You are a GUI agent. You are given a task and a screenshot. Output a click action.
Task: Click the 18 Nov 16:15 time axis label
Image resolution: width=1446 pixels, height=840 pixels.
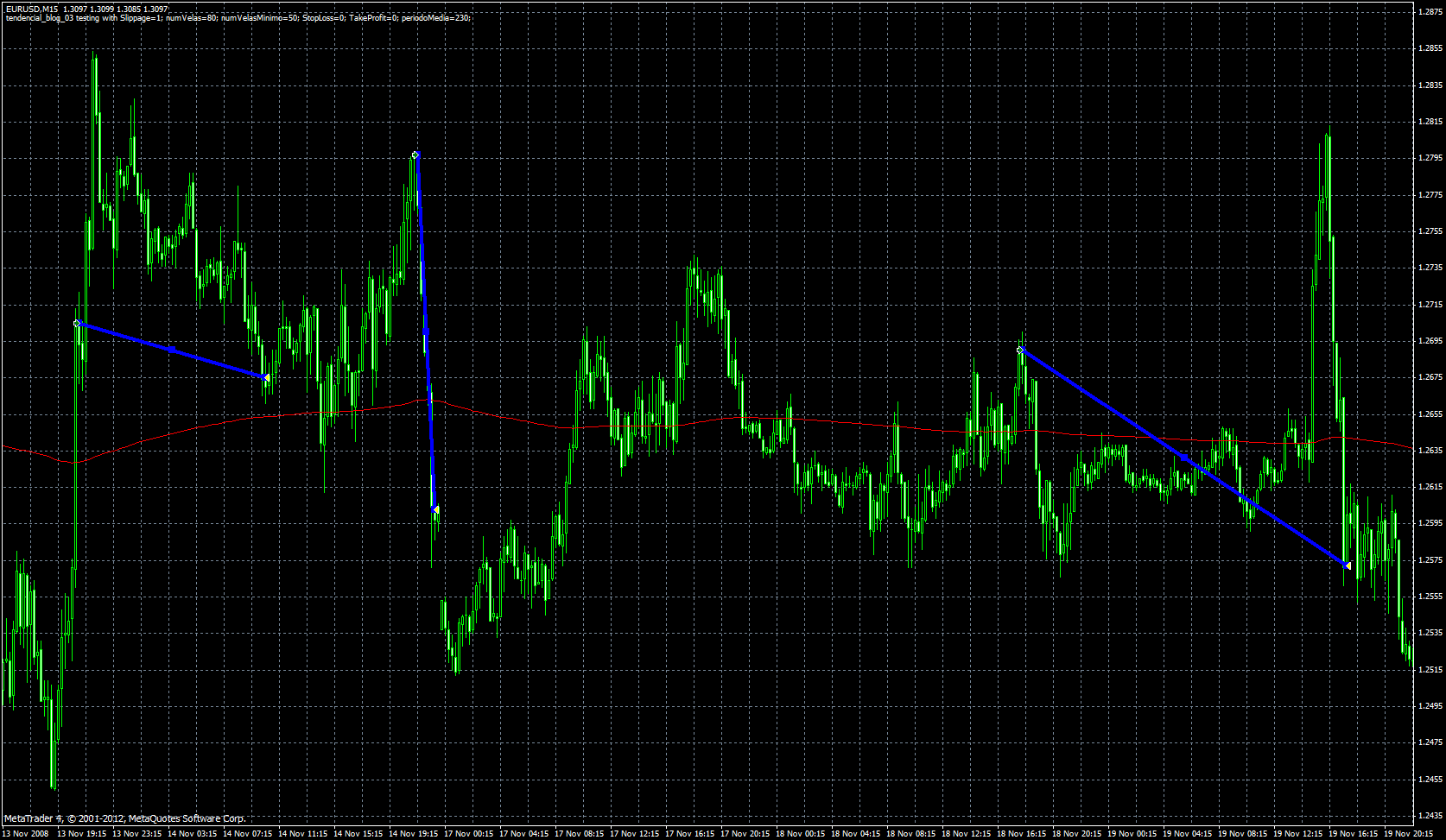(x=1022, y=834)
